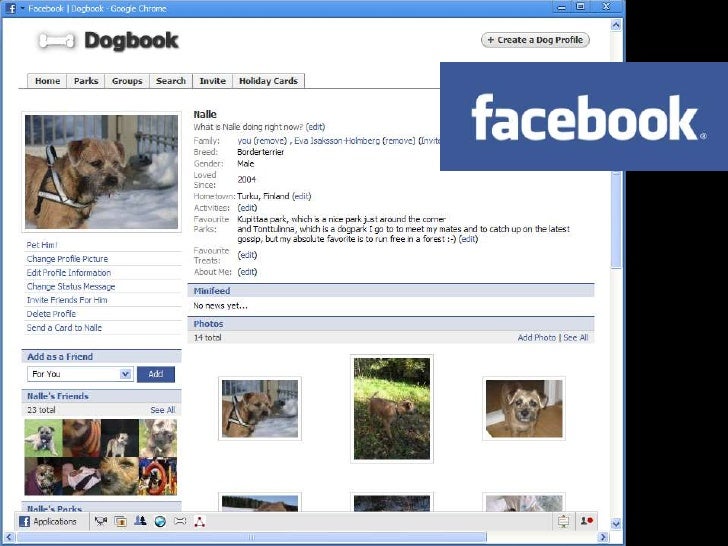Click the Delete Profile link
This screenshot has width=728, height=546.
point(51,314)
